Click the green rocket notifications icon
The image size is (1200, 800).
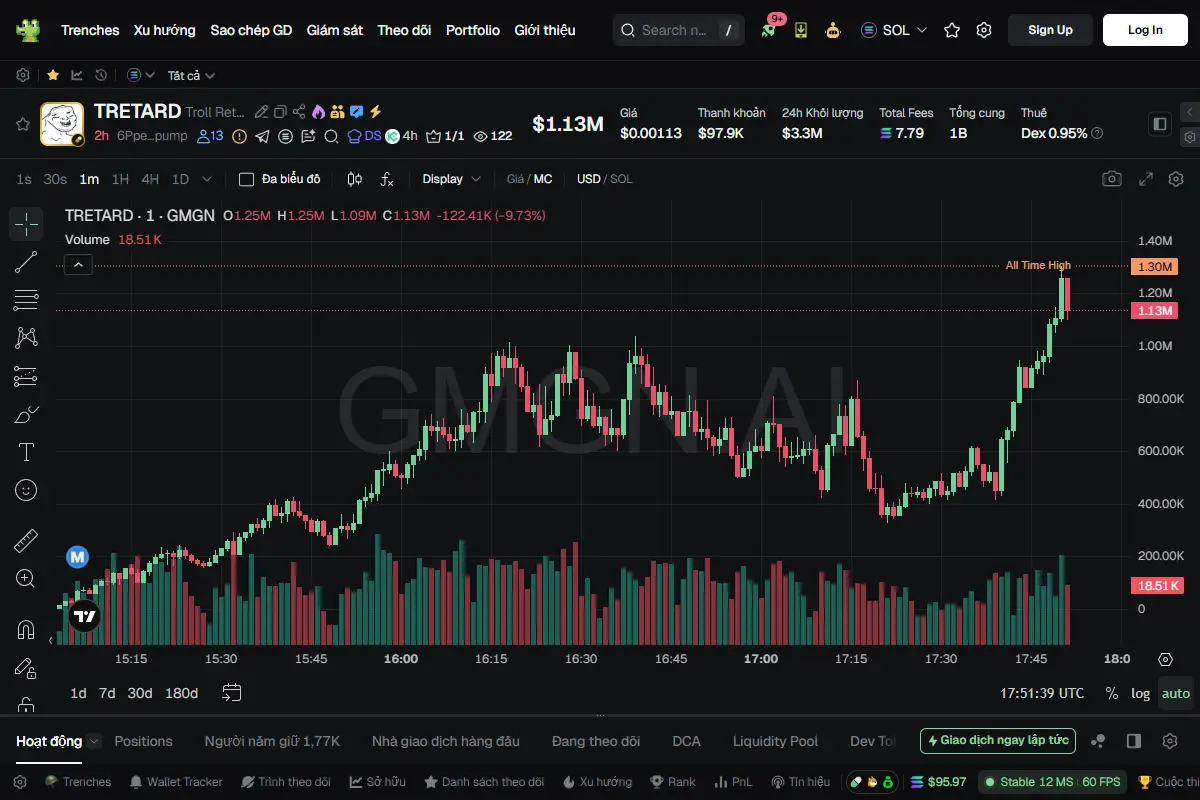click(768, 30)
